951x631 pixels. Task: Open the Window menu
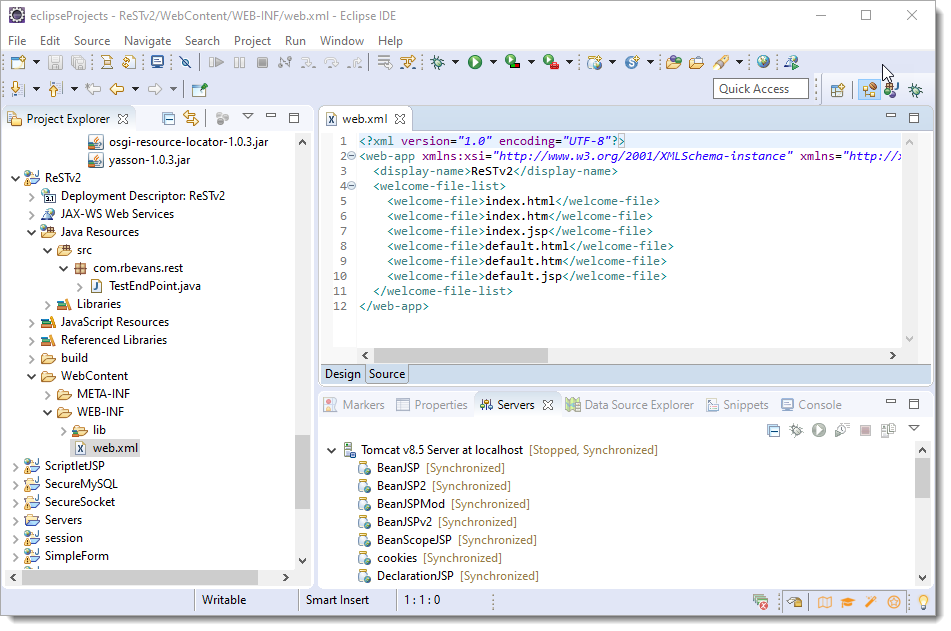(x=342, y=41)
